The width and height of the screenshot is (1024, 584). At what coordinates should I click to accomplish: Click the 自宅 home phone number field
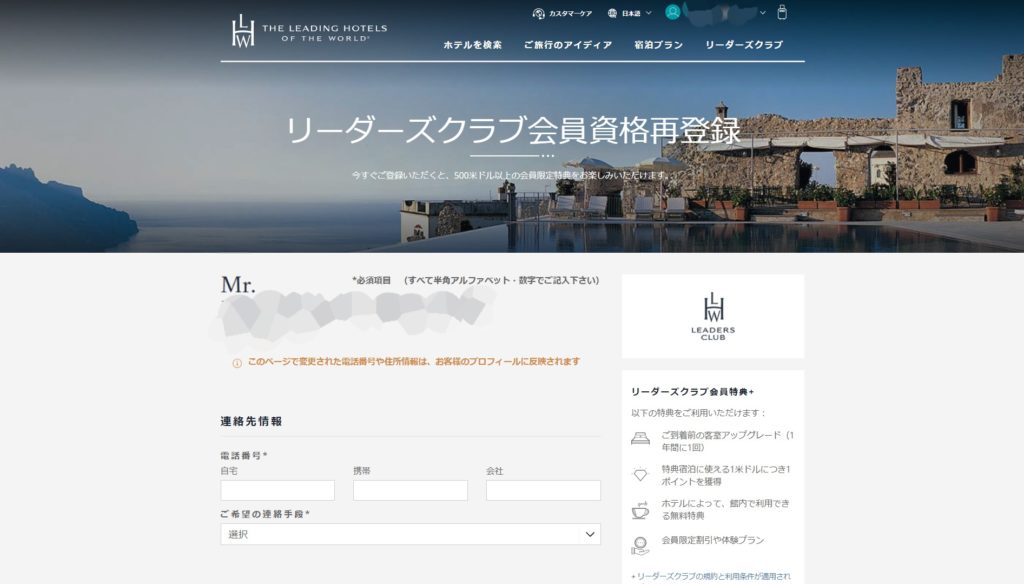click(x=277, y=490)
